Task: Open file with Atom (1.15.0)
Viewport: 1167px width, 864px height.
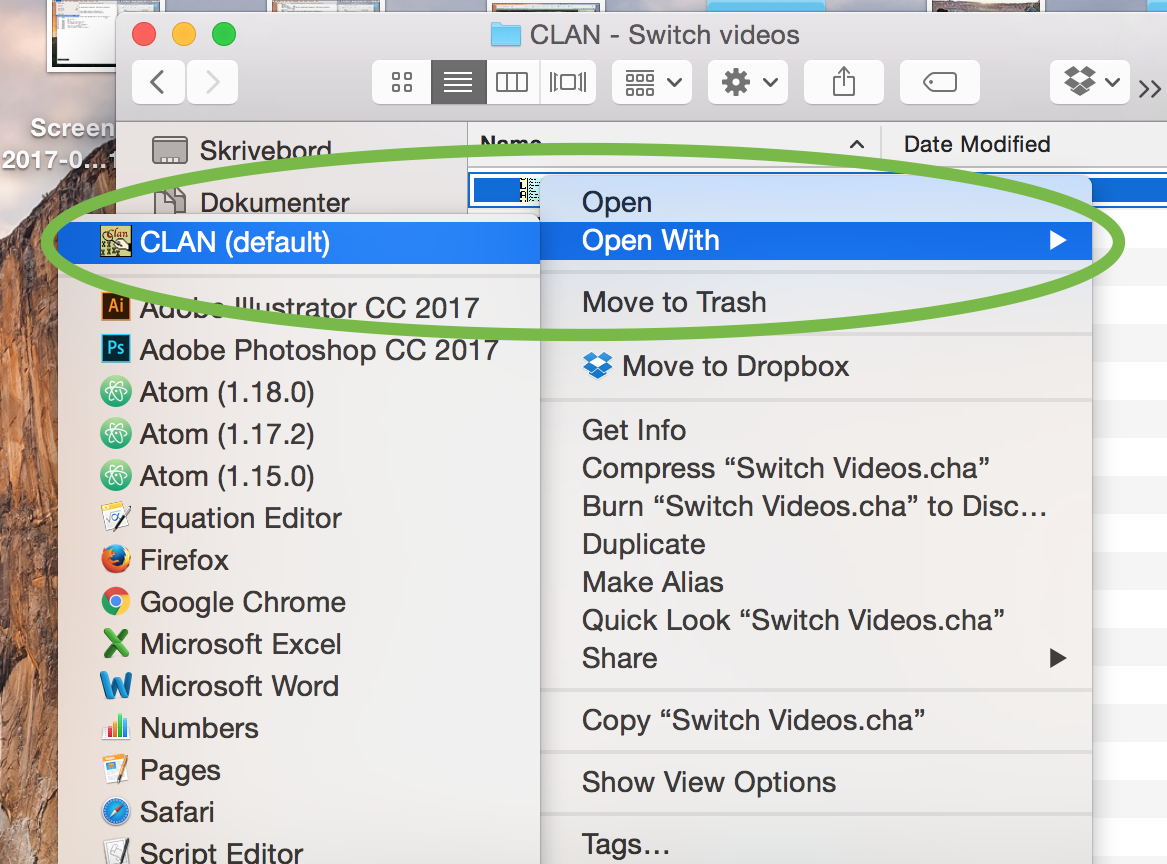Action: pyautogui.click(x=299, y=476)
